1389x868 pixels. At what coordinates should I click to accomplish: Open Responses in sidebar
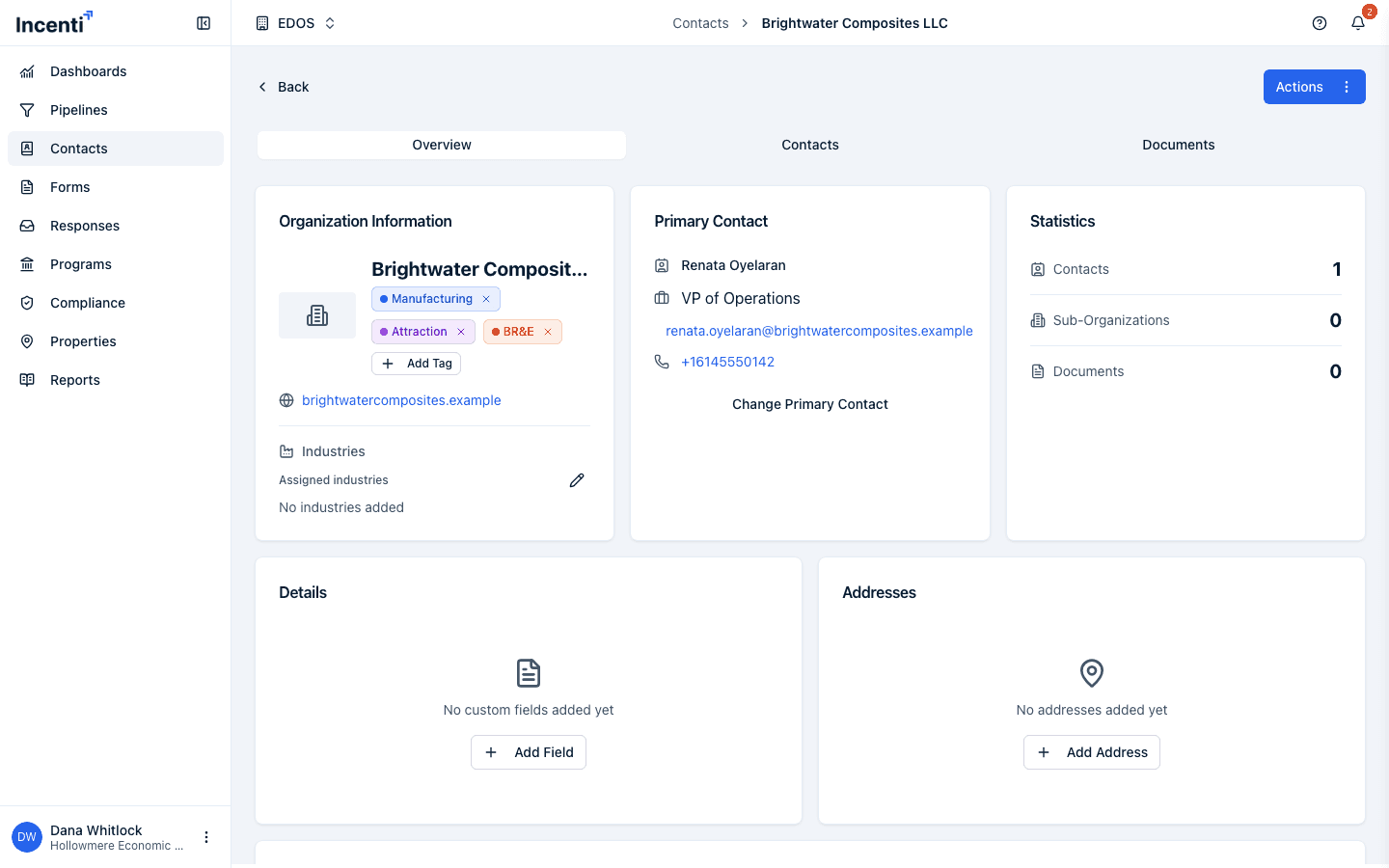tap(116, 226)
